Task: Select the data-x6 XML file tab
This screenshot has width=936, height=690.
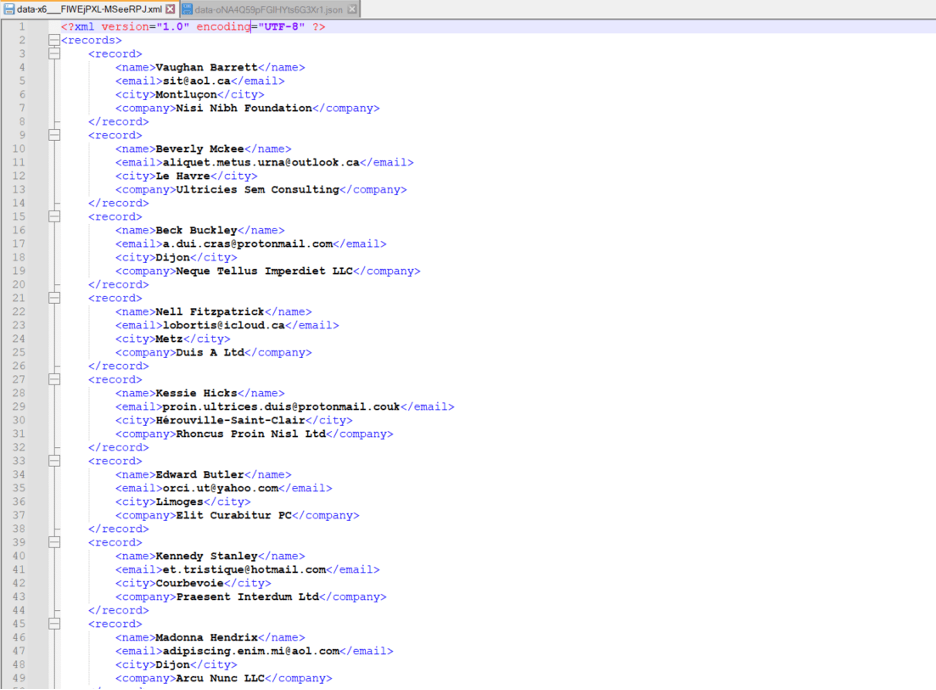Action: click(88, 9)
